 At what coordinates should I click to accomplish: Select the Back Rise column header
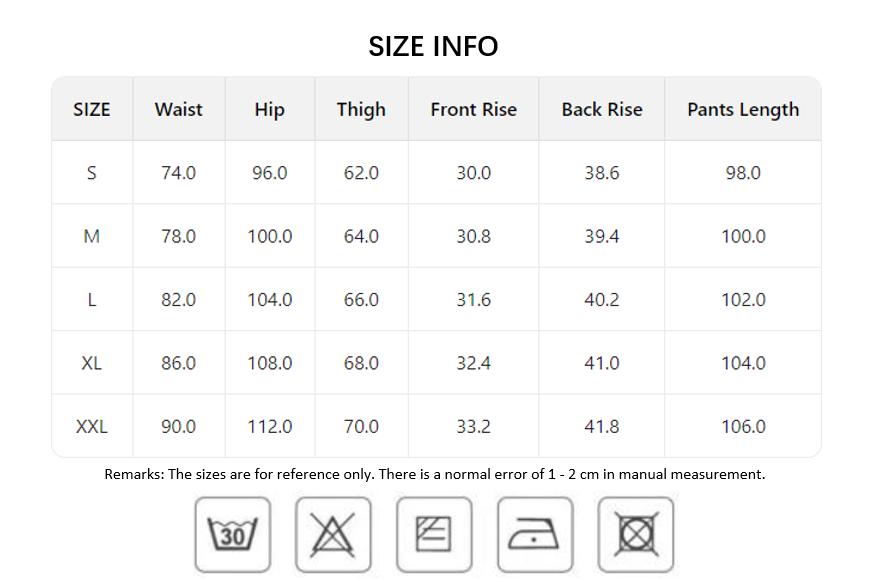pyautogui.click(x=602, y=109)
